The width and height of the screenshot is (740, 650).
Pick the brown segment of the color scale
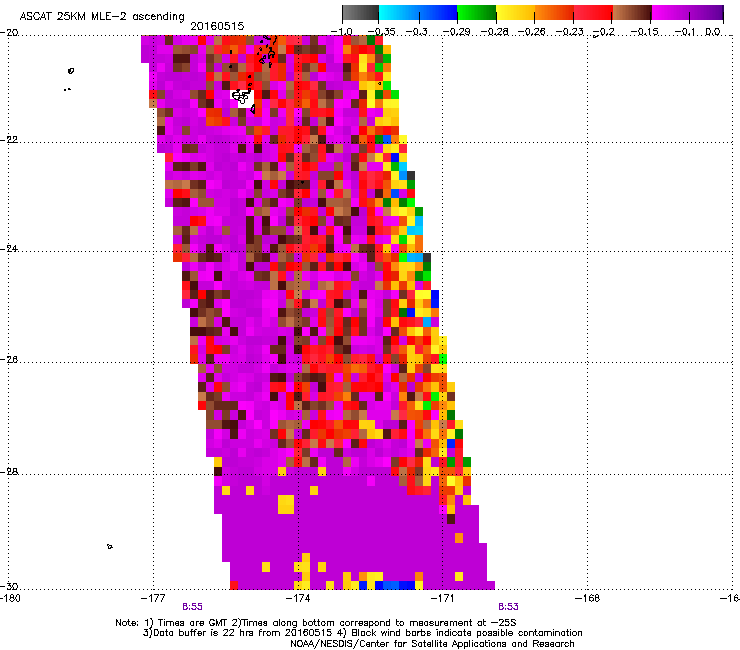[632, 12]
